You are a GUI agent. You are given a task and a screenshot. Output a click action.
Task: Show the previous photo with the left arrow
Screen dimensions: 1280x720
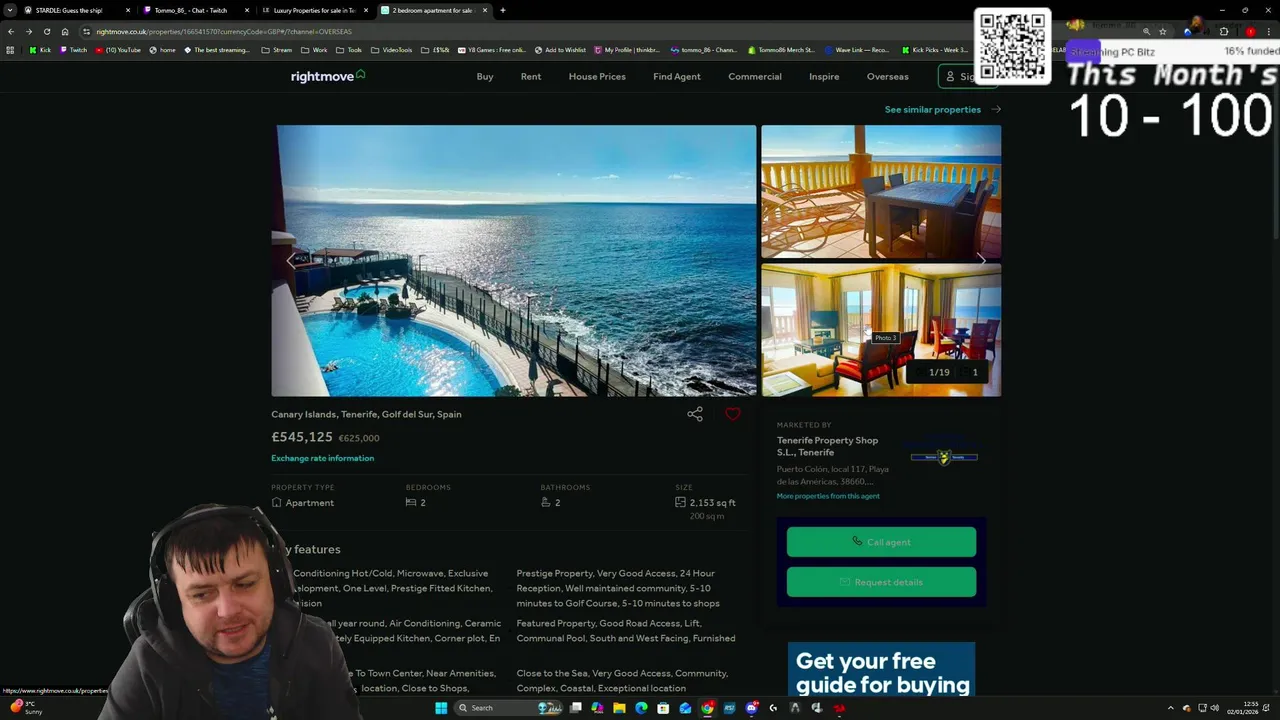(292, 260)
